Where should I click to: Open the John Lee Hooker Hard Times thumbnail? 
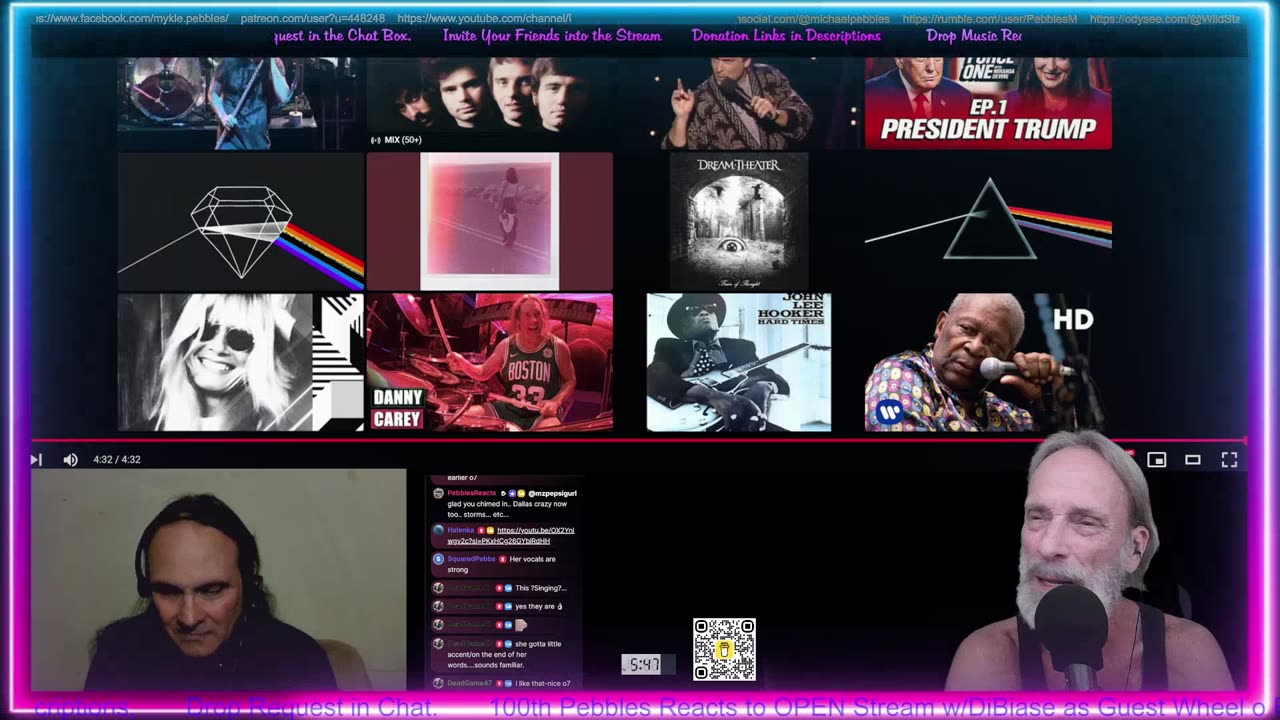click(738, 362)
